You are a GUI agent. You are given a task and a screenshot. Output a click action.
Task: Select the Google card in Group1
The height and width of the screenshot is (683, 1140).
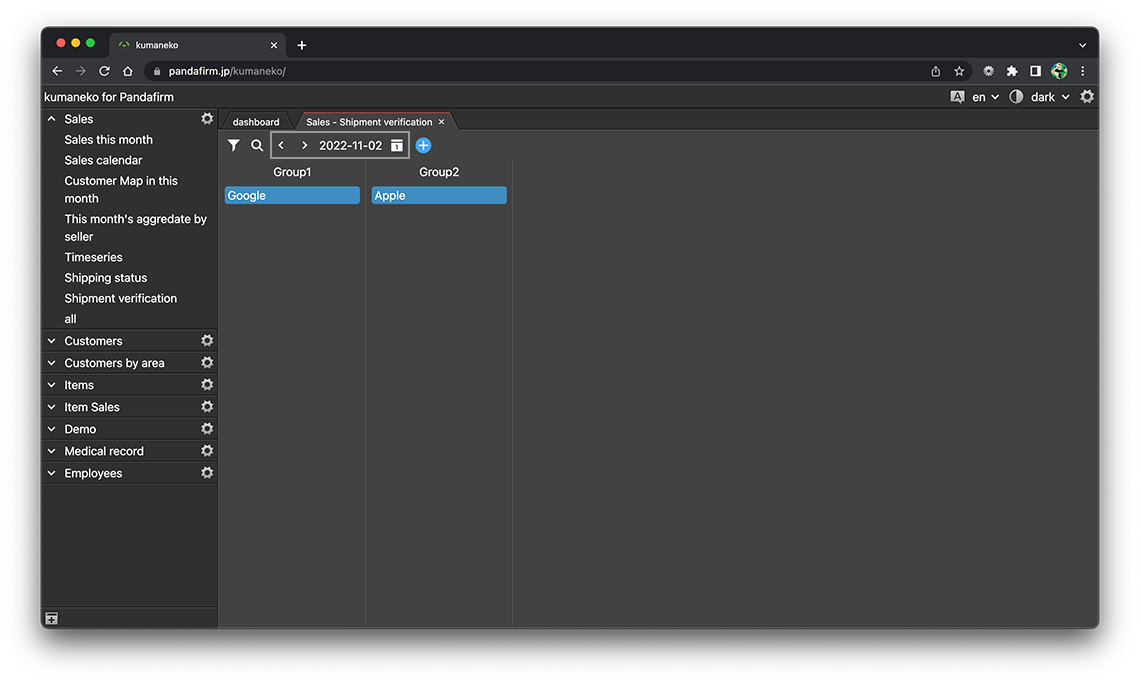click(x=292, y=196)
